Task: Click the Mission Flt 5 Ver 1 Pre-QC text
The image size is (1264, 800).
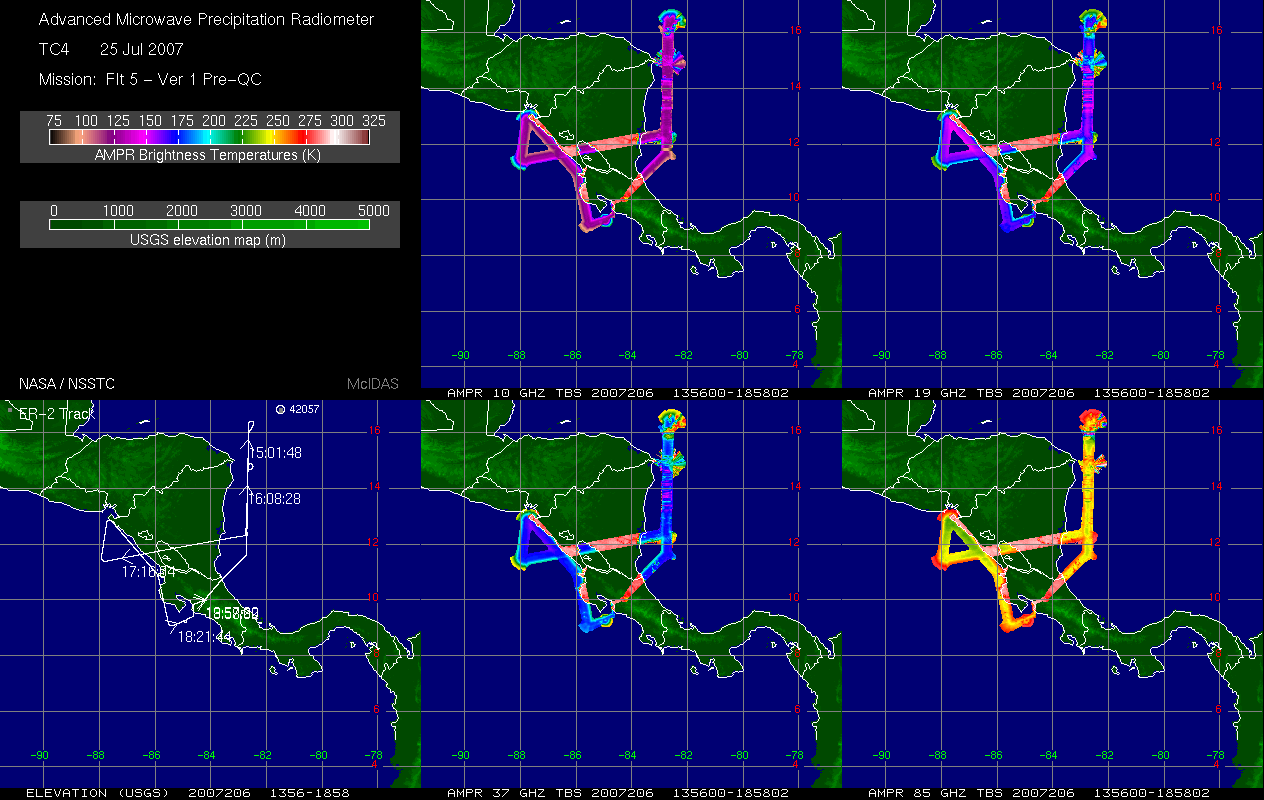Action: pos(150,79)
